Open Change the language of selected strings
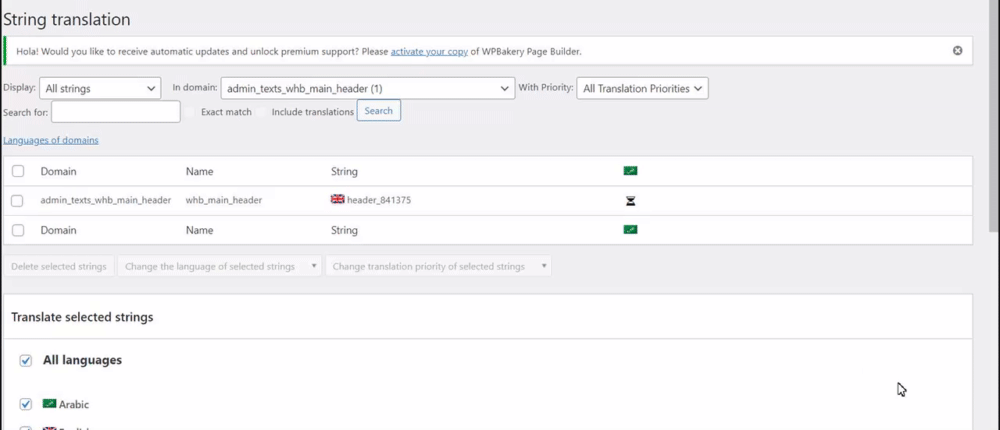1000x430 pixels. tap(218, 267)
